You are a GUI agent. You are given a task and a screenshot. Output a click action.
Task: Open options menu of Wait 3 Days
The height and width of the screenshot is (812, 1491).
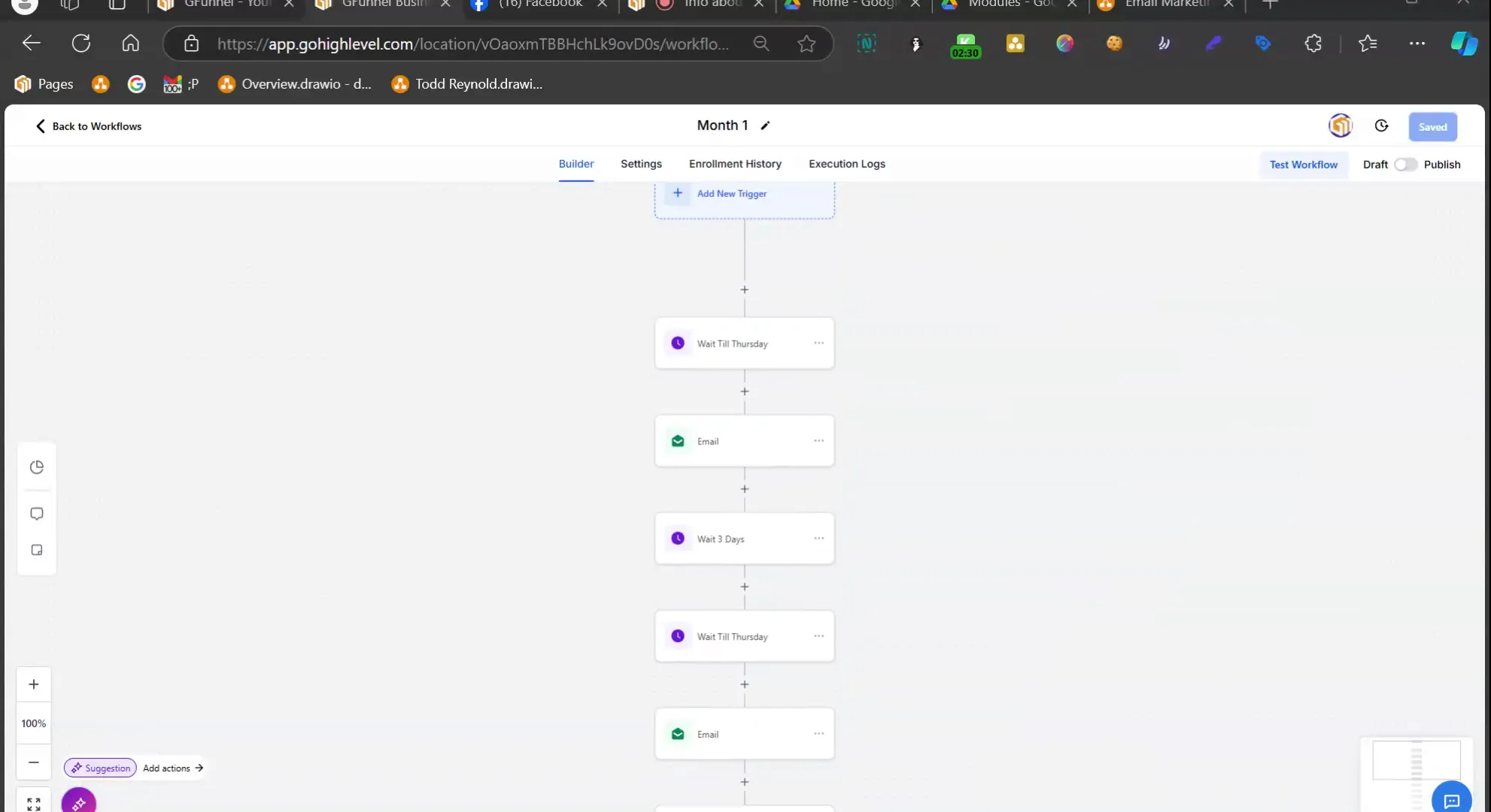click(818, 538)
